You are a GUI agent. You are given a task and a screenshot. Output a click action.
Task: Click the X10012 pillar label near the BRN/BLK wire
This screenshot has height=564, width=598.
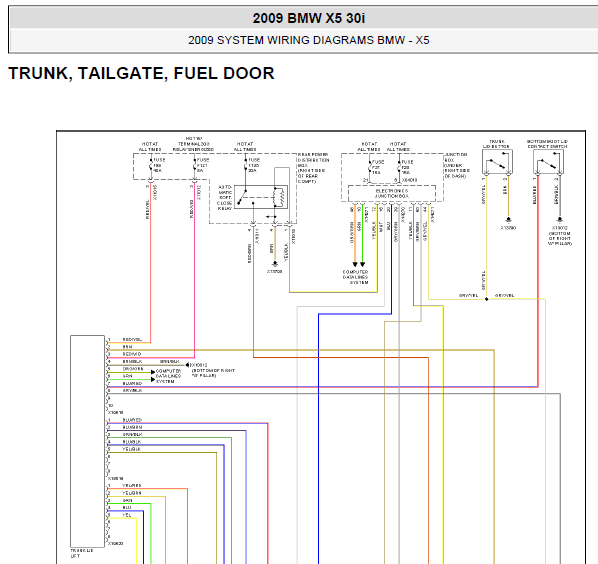coord(212,370)
